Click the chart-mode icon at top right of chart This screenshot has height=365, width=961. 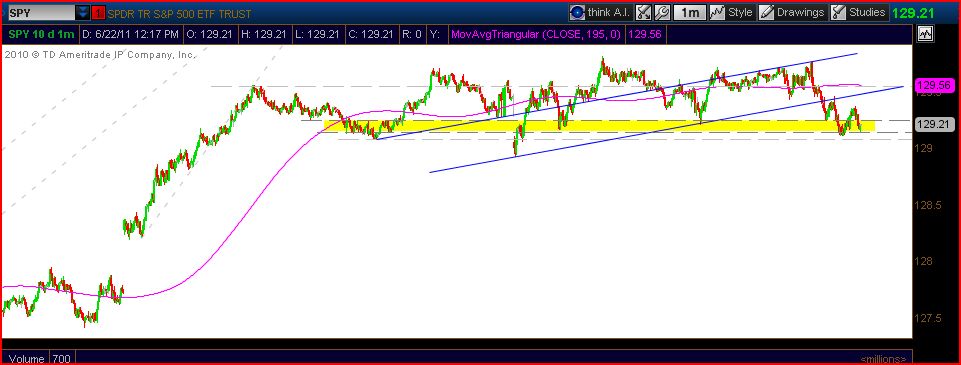click(924, 34)
